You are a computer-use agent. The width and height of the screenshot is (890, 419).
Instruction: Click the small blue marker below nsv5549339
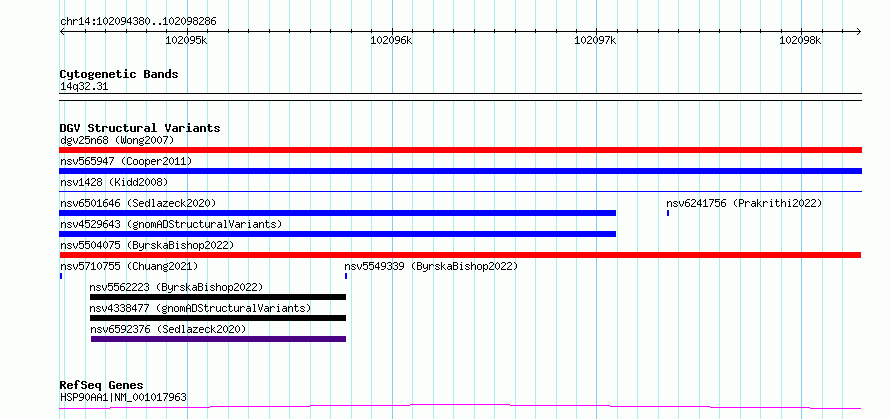(x=346, y=276)
